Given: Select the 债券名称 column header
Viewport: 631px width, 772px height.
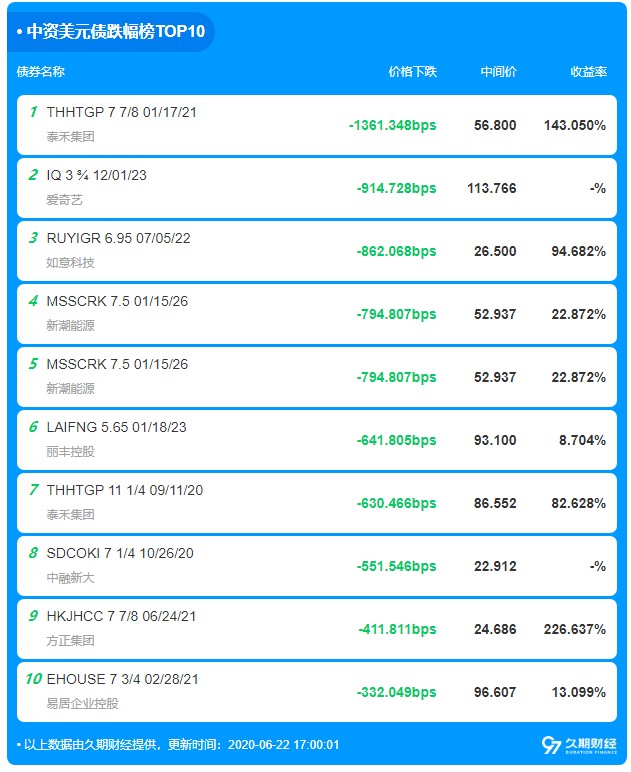Looking at the screenshot, I should (x=41, y=72).
